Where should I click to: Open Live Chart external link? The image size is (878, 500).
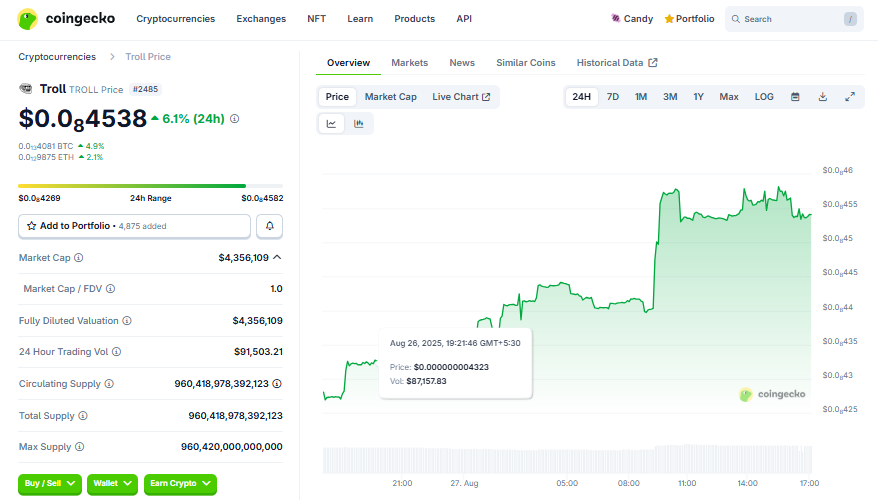461,97
